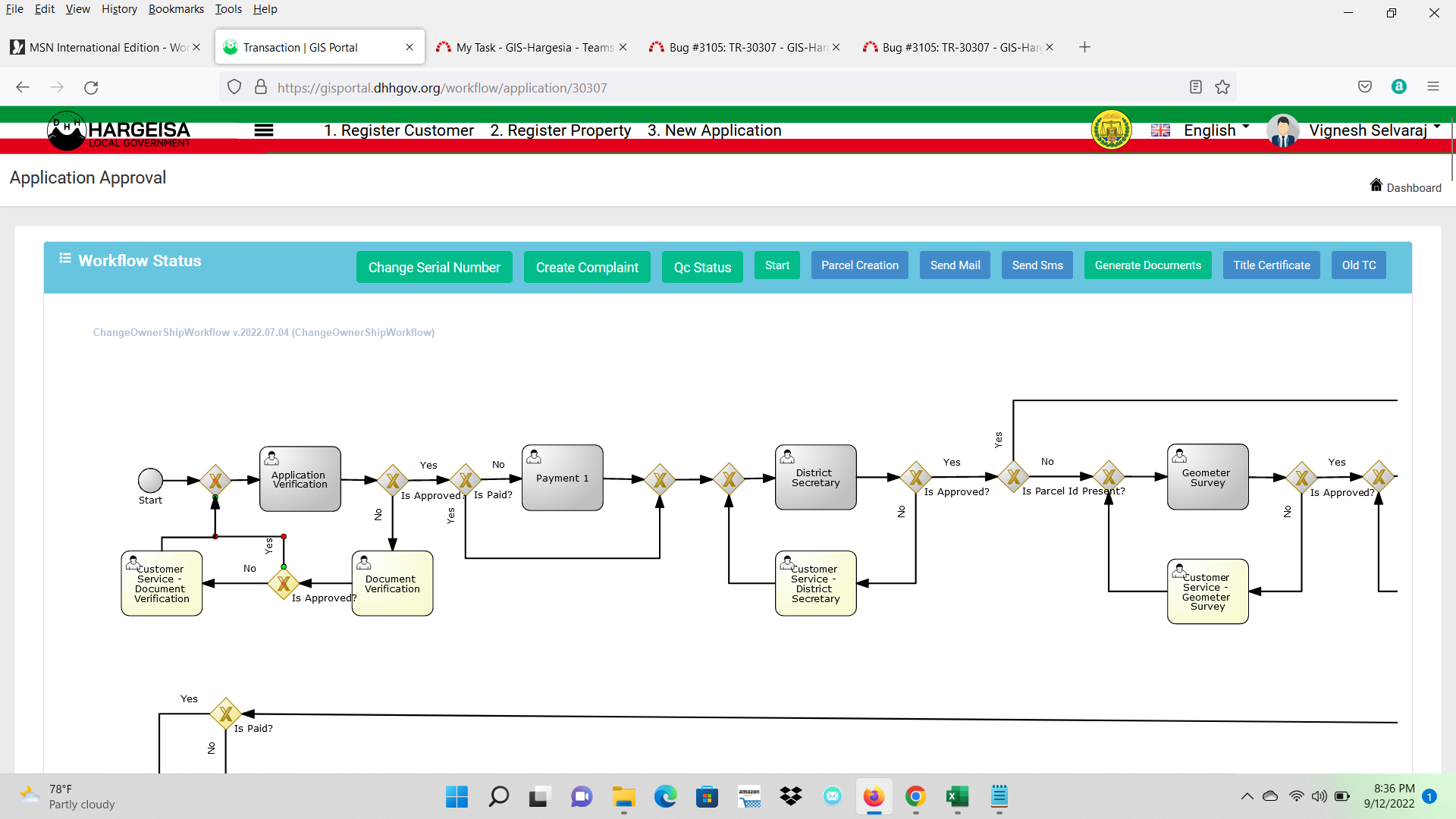Click the Document Verification task node
Image resolution: width=1456 pixels, height=819 pixels.
tap(392, 583)
